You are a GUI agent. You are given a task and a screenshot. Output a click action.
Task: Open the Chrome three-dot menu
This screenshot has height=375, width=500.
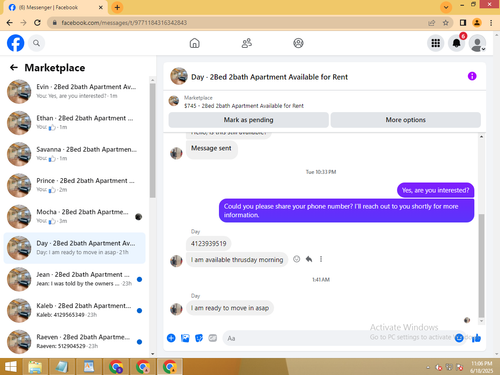click(491, 23)
